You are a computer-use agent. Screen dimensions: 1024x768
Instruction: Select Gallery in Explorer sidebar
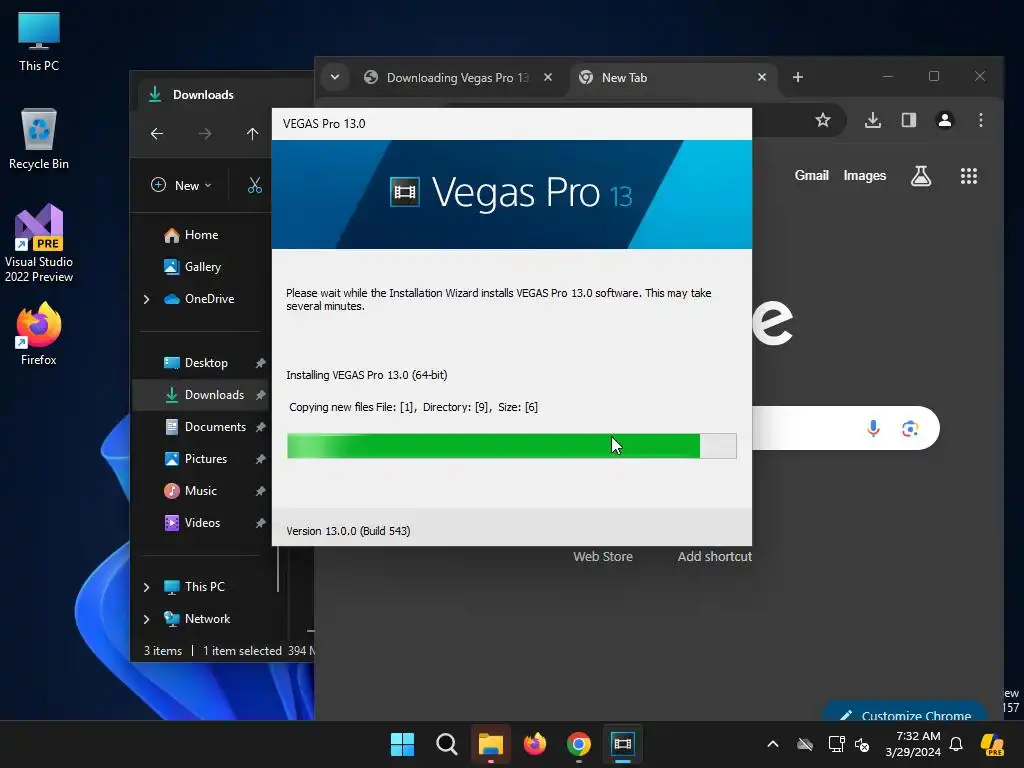[202, 267]
